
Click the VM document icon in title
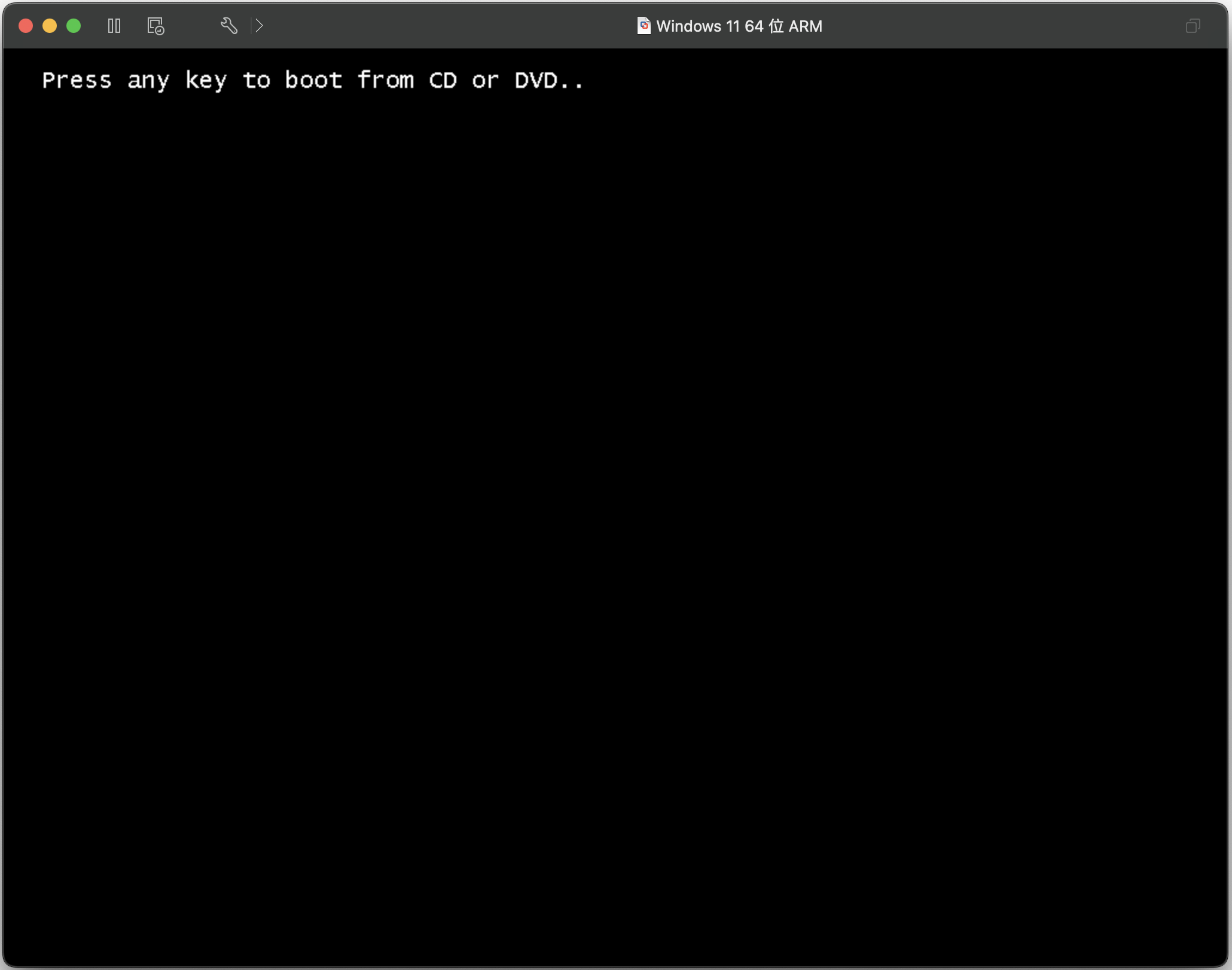[x=644, y=26]
